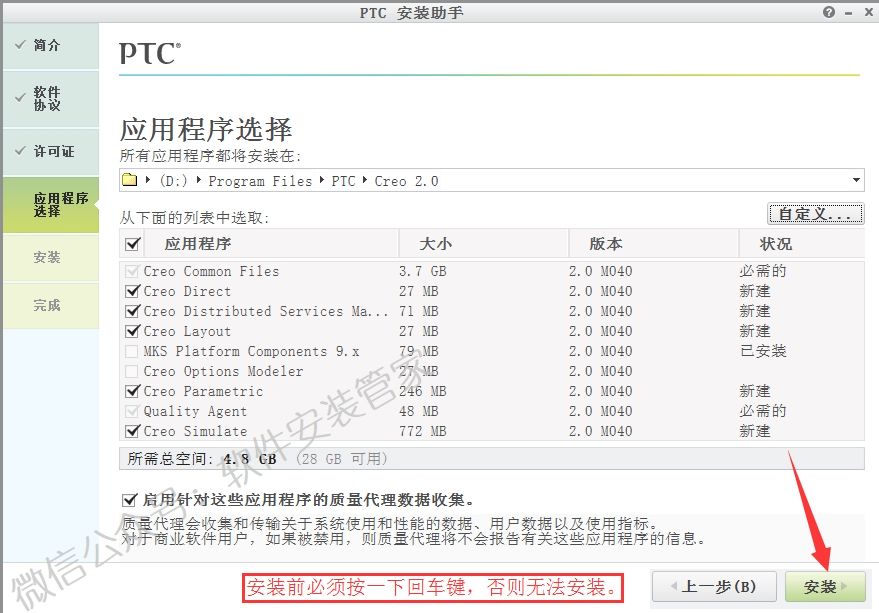Open the install path dropdown arrow
The width and height of the screenshot is (879, 613).
[x=856, y=181]
